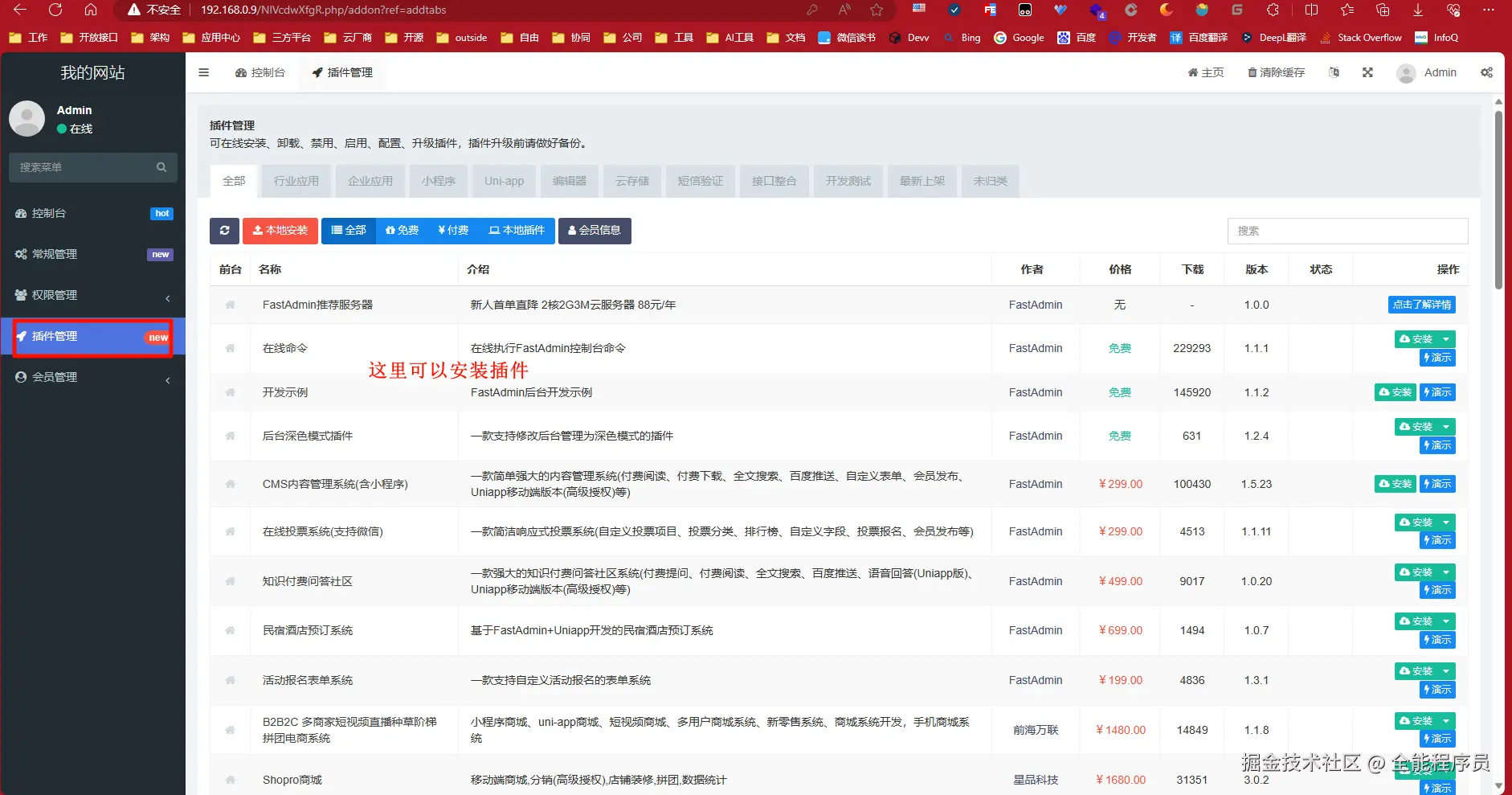Open the 工作 bookmarks folder
Screen dimensions: 1512x795
pos(28,38)
